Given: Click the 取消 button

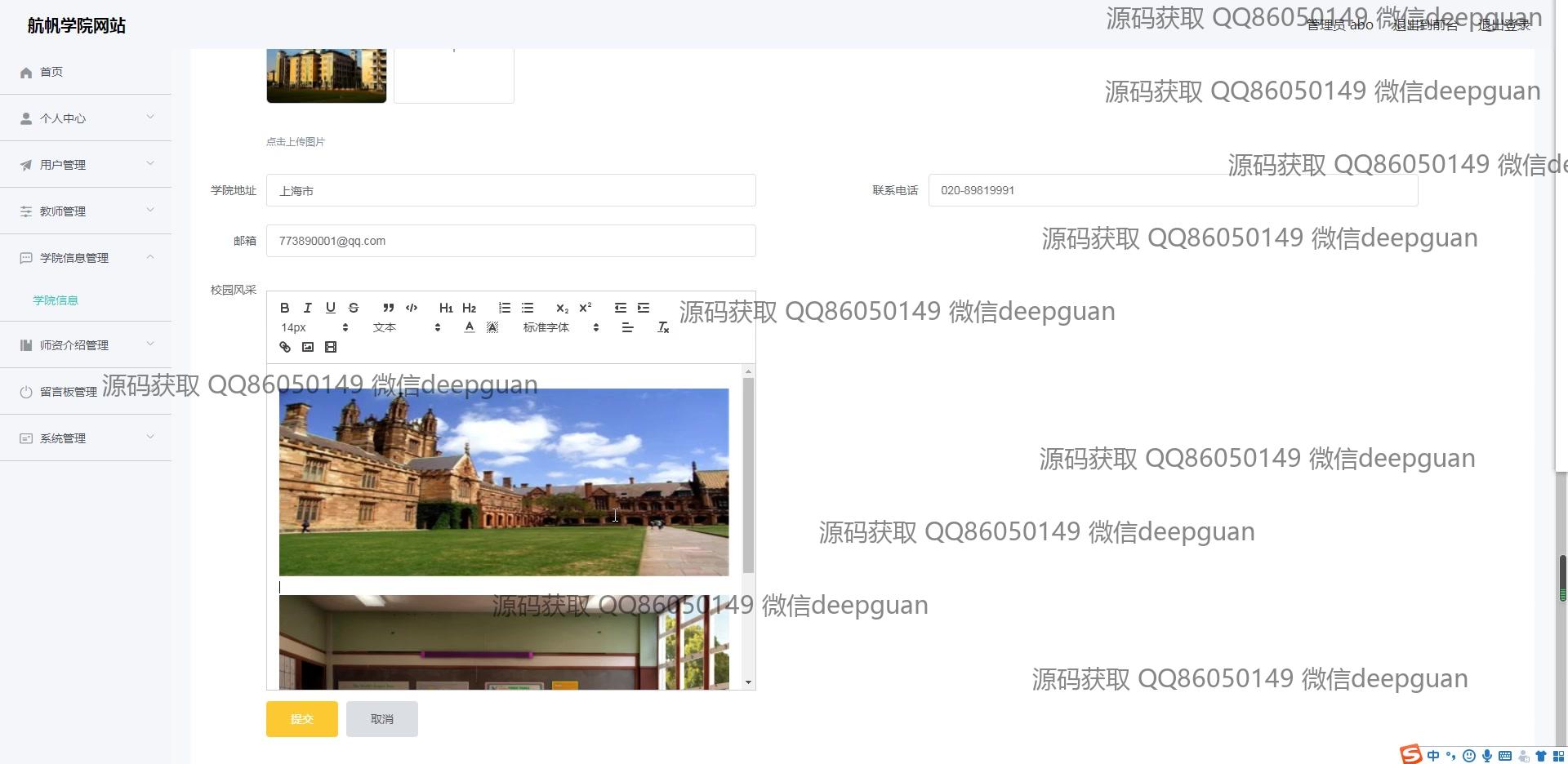Looking at the screenshot, I should pos(381,719).
